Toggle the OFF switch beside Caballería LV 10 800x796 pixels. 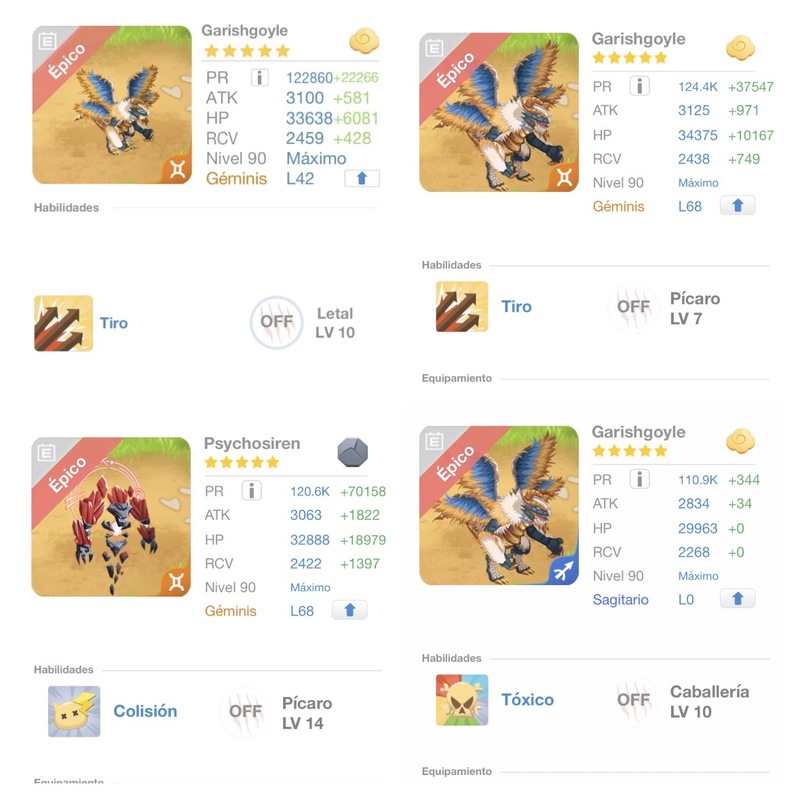click(633, 700)
